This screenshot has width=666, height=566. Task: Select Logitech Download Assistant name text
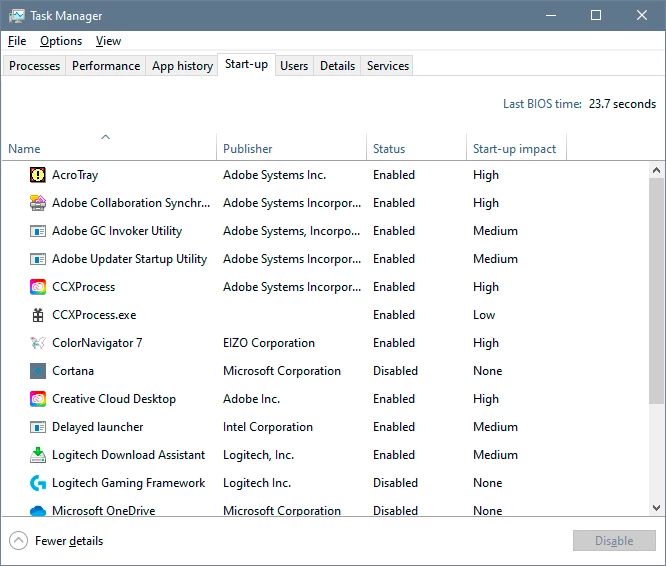coord(129,455)
